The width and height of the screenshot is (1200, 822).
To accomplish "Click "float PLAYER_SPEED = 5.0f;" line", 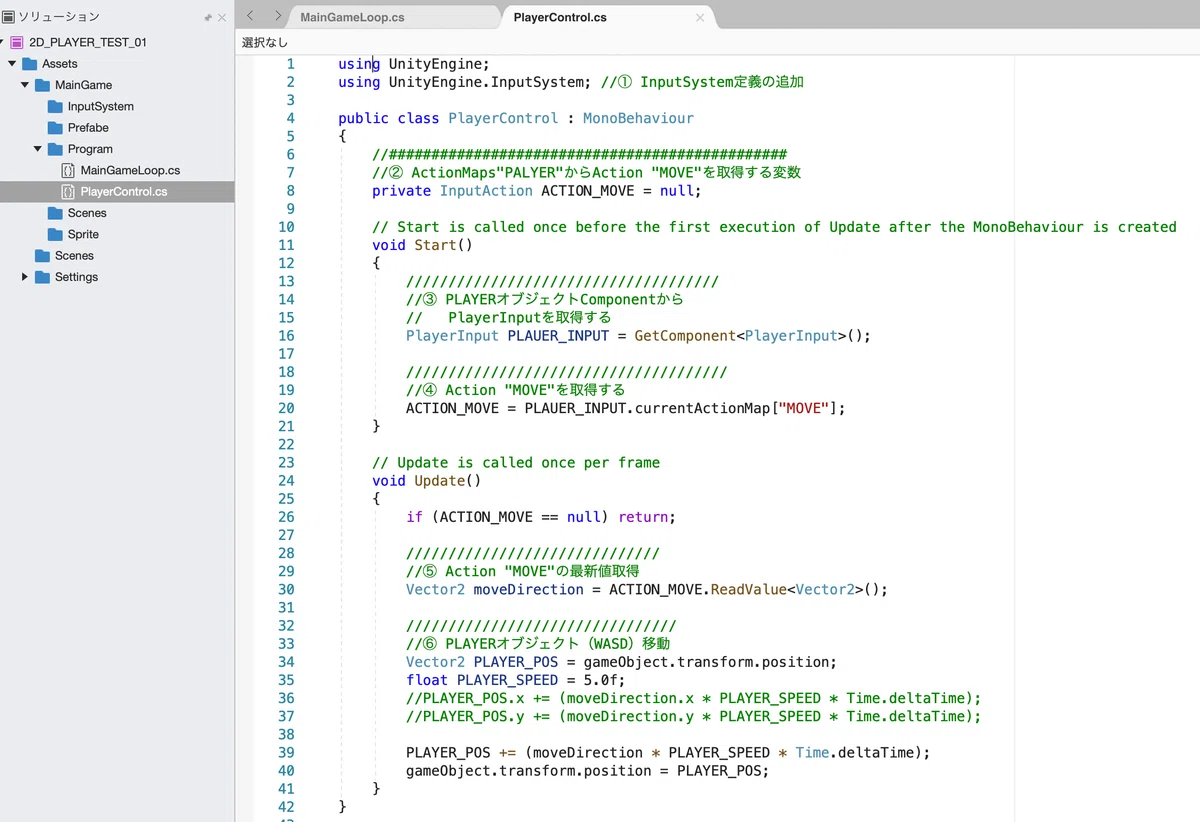I will pos(516,680).
